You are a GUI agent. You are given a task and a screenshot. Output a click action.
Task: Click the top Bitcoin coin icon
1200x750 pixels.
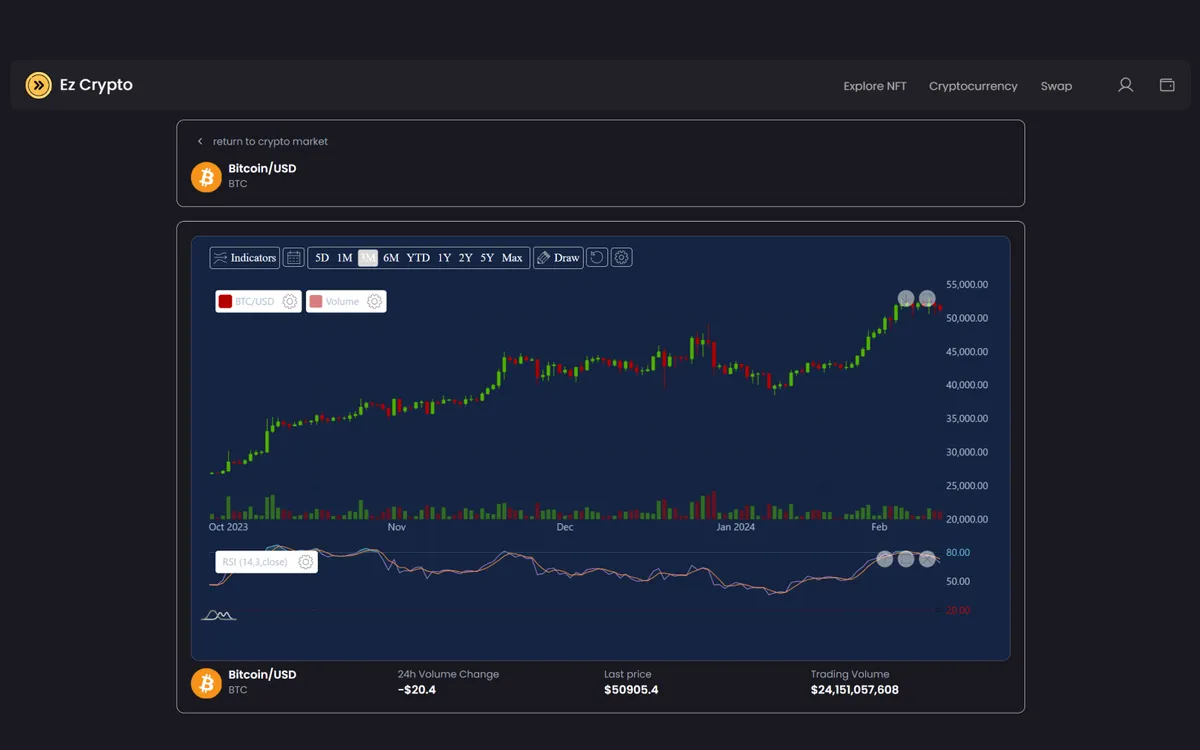click(x=206, y=177)
